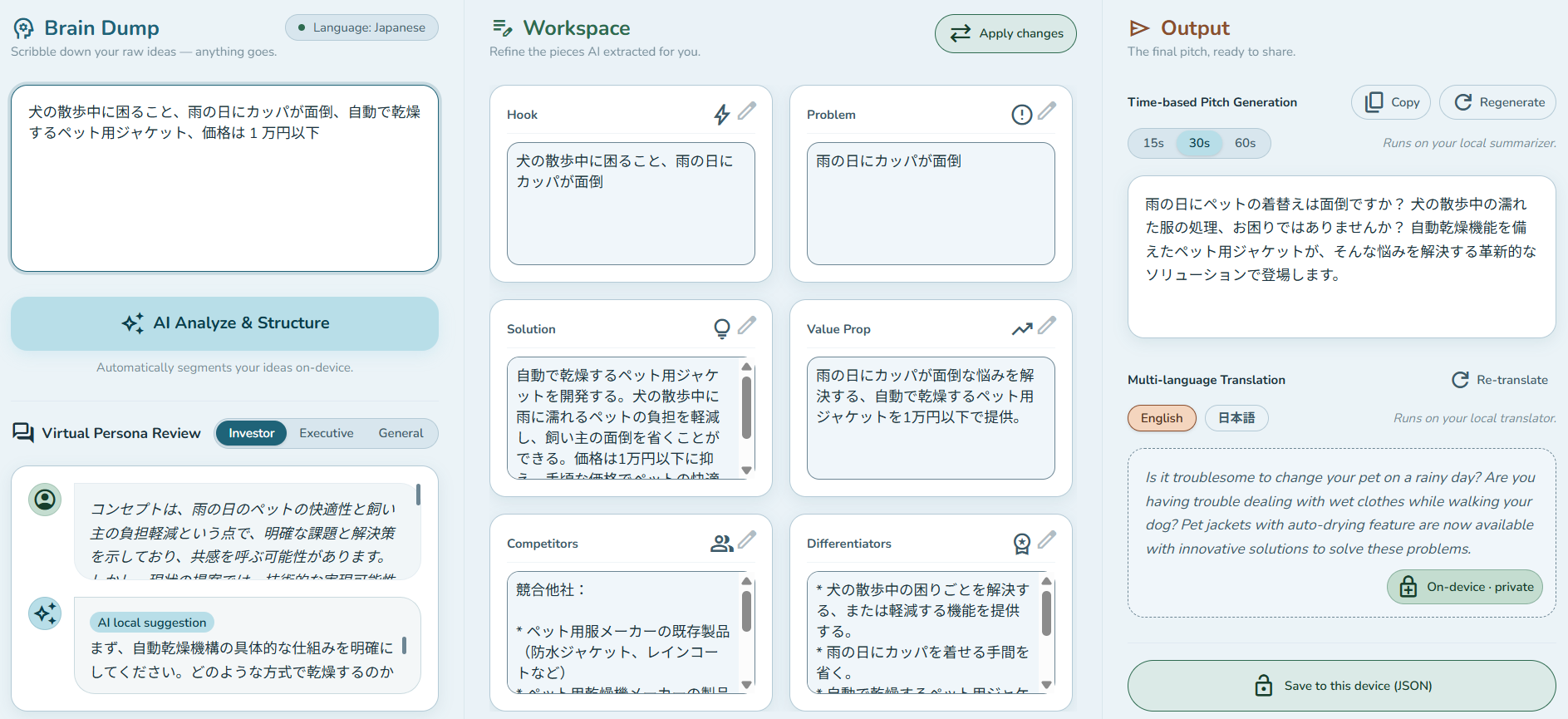Click the sparkle icon in AI Analyze button

133,323
